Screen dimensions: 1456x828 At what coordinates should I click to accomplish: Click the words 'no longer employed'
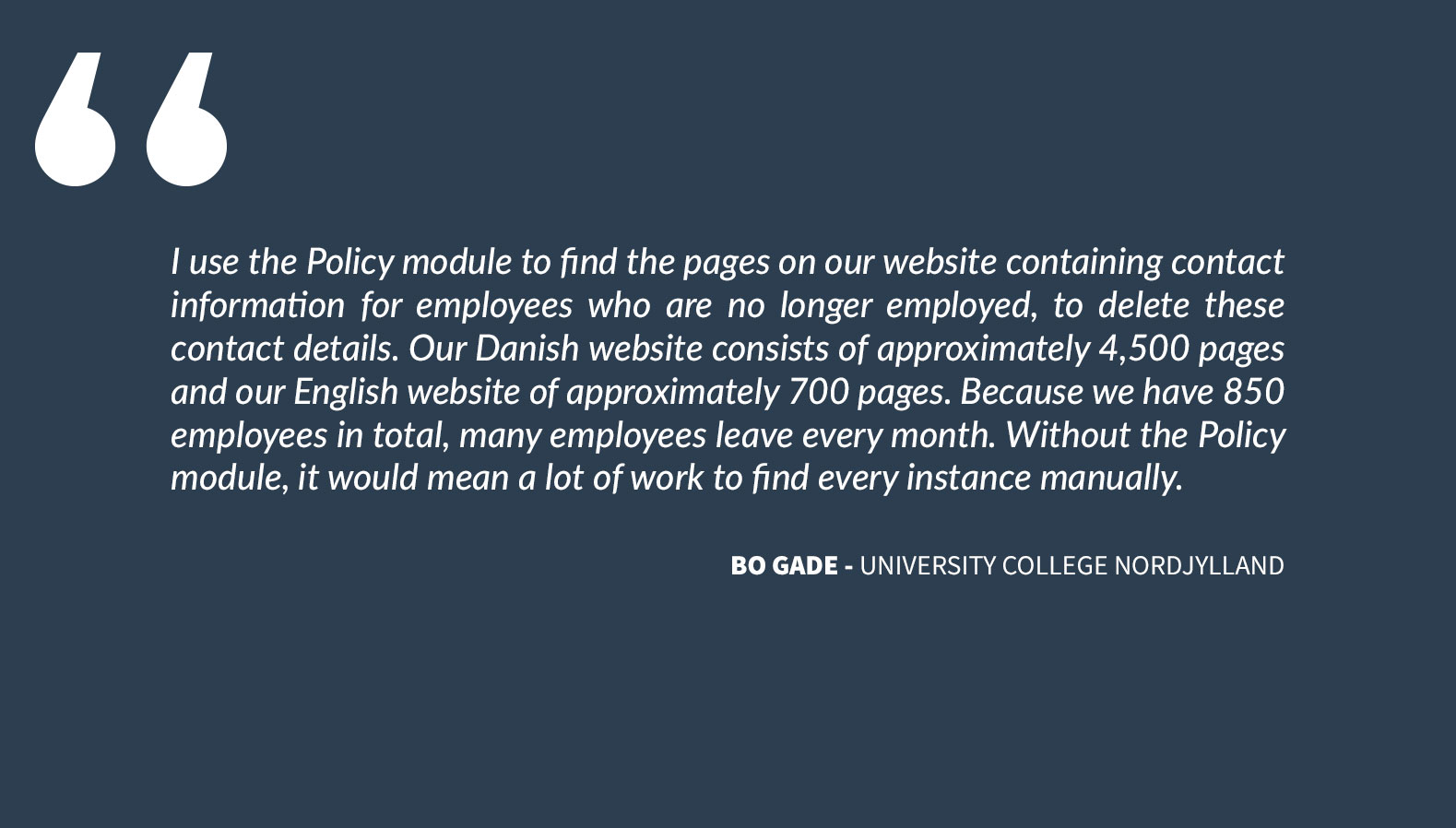point(882,305)
